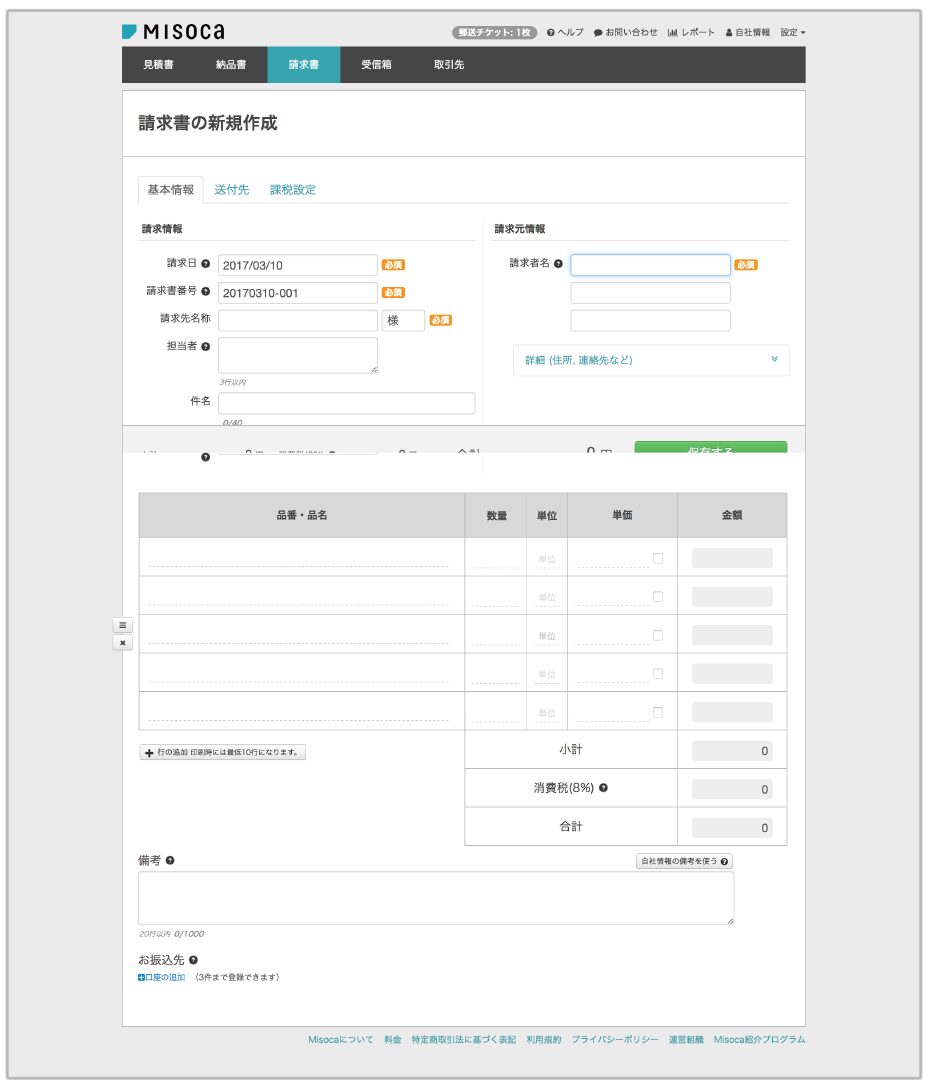
Task: Expand 詳細 (住所, 連絡先など) section
Action: coord(650,360)
